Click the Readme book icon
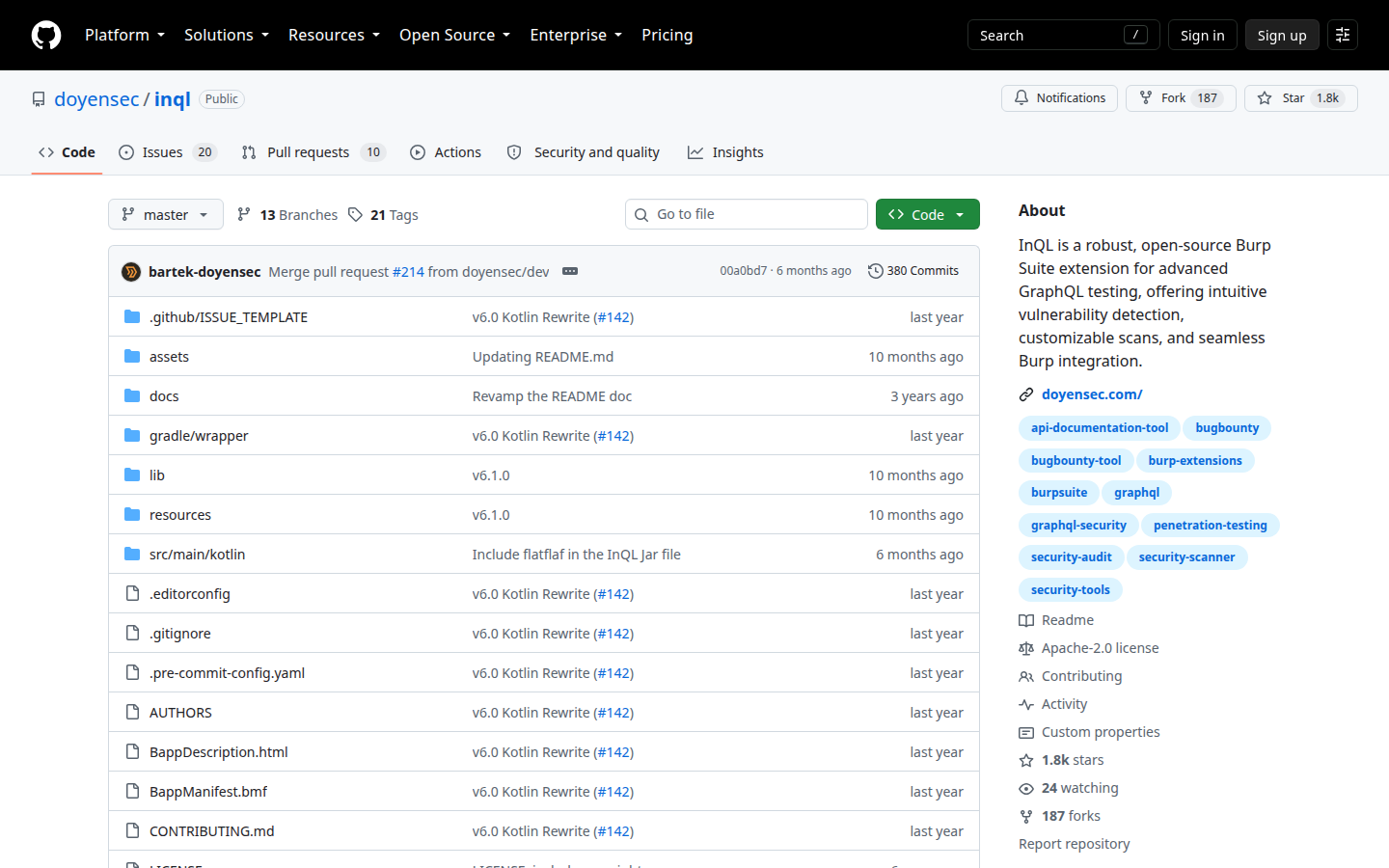Screen dimensions: 1389x868 pos(1026,620)
